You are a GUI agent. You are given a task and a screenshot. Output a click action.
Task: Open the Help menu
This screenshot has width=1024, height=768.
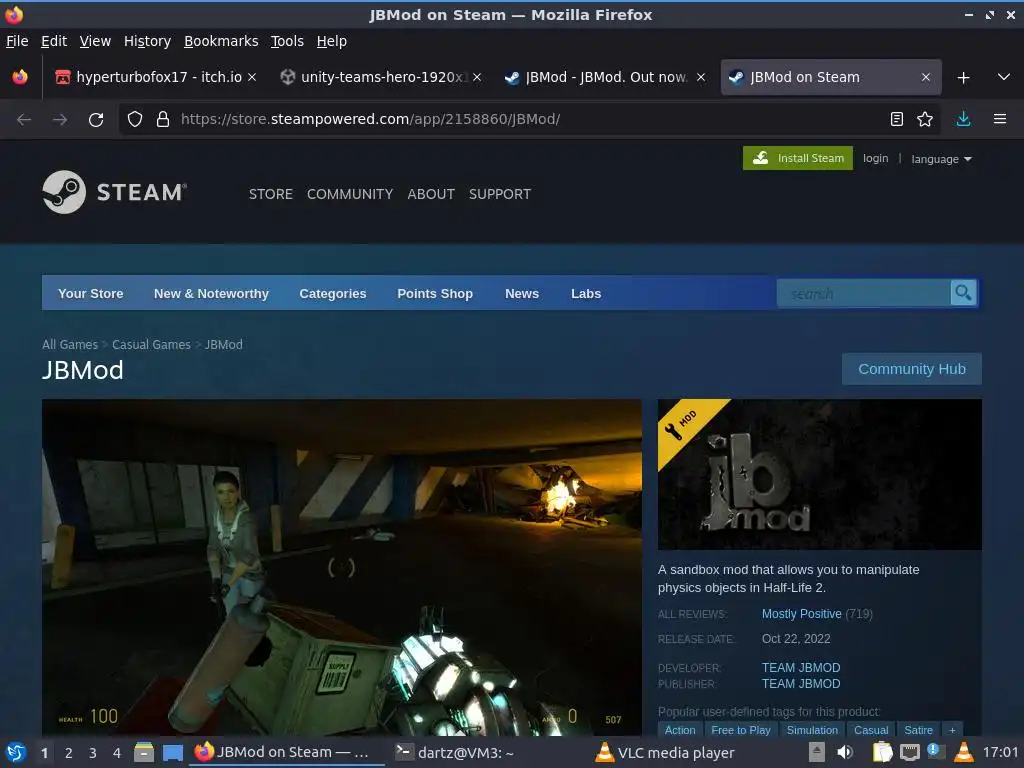332,41
